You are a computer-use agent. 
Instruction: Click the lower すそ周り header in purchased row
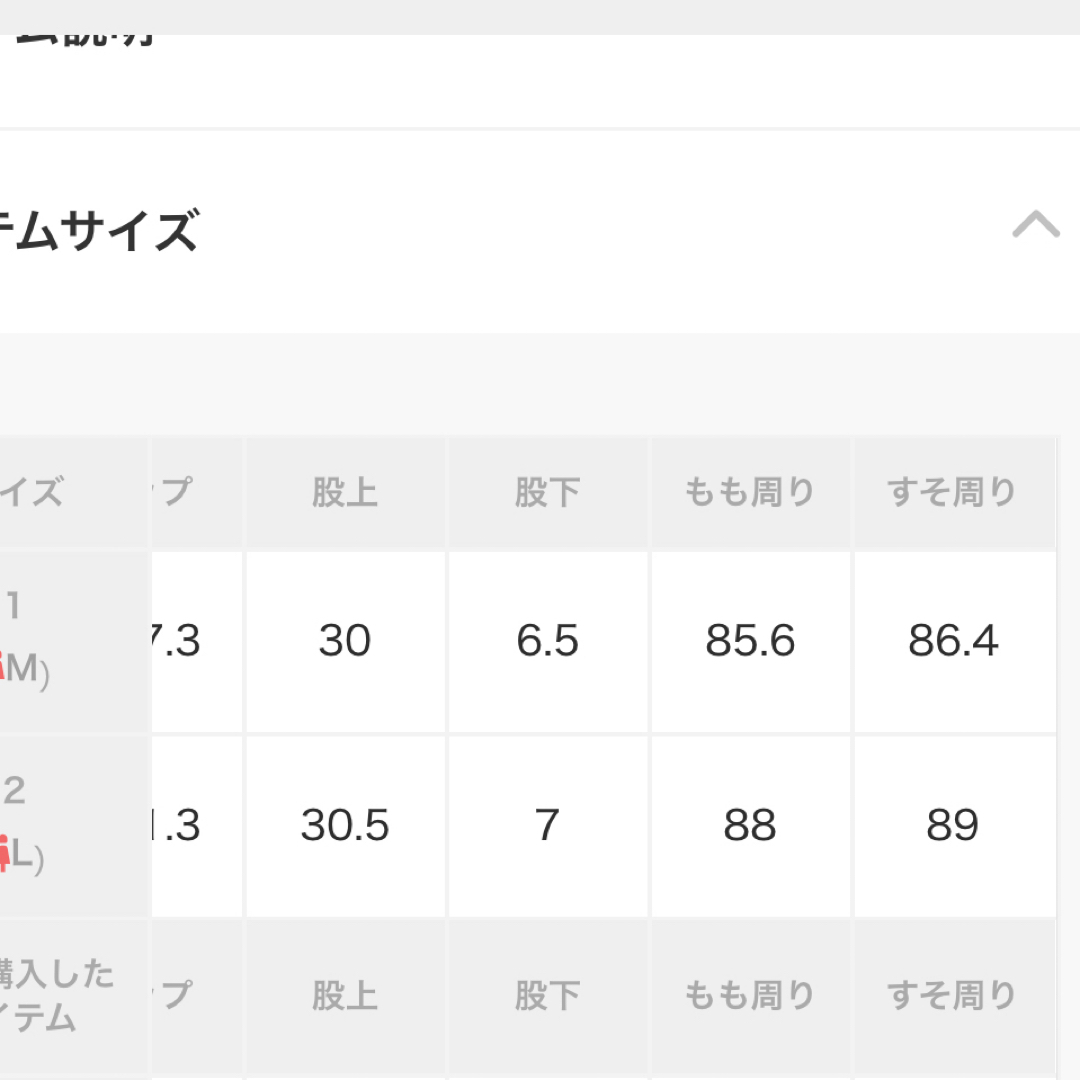click(955, 997)
